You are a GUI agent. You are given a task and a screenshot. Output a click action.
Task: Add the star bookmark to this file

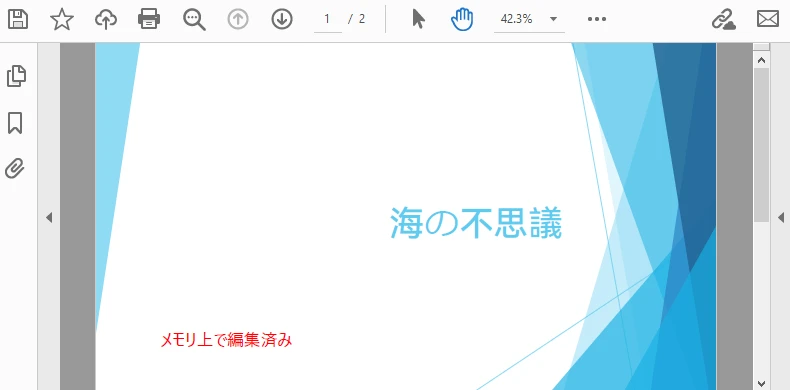tap(62, 20)
